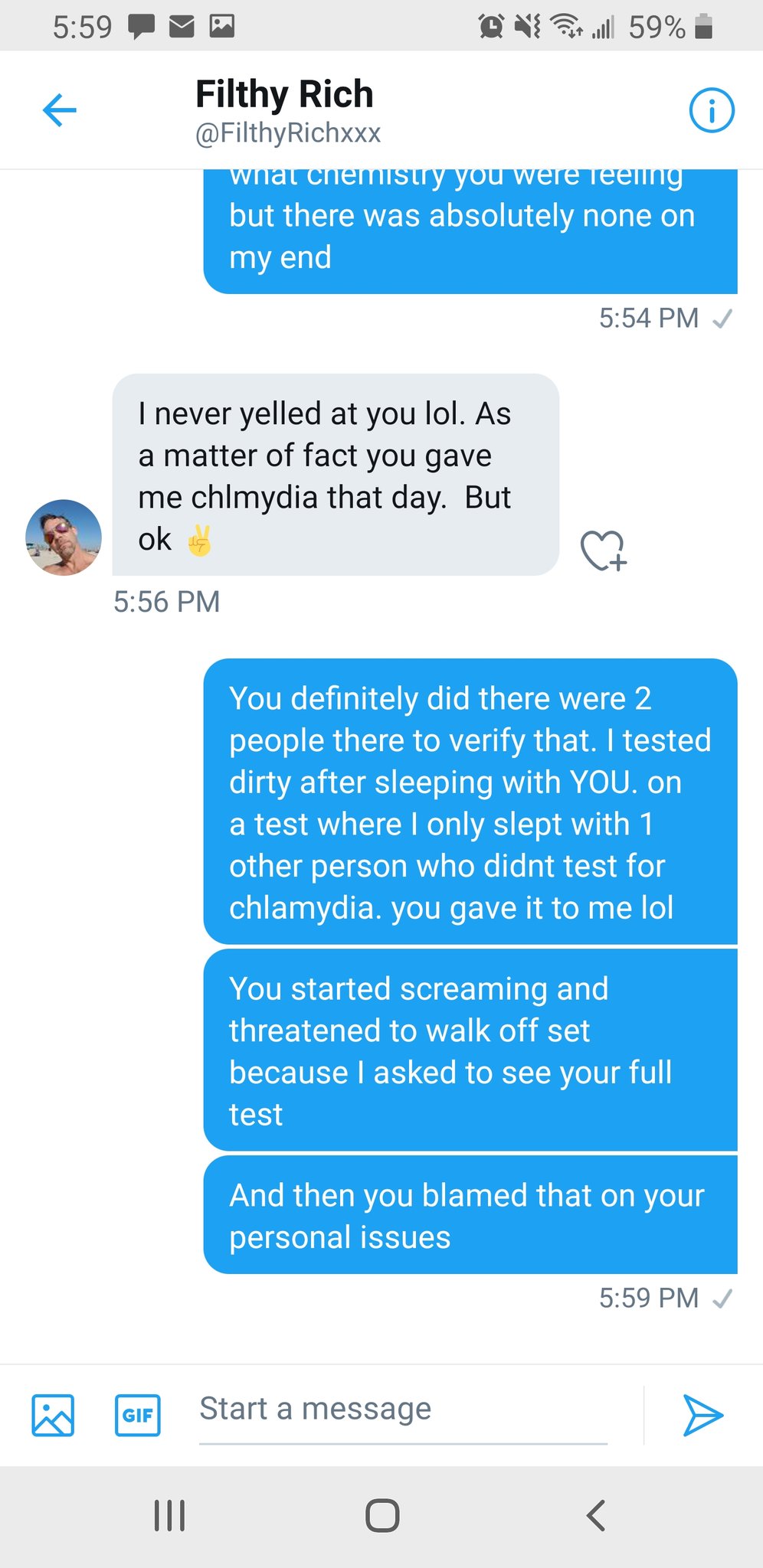763x1568 pixels.
Task: Tap the 5:59 PM delivered timestamp
Action: (x=649, y=1298)
